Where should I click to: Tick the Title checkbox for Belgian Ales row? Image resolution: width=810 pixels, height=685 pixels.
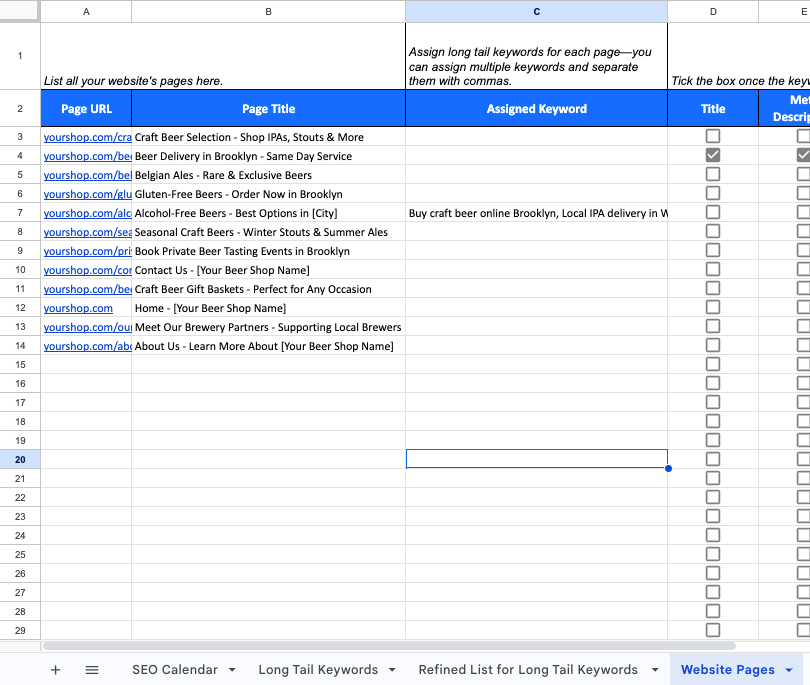[713, 174]
